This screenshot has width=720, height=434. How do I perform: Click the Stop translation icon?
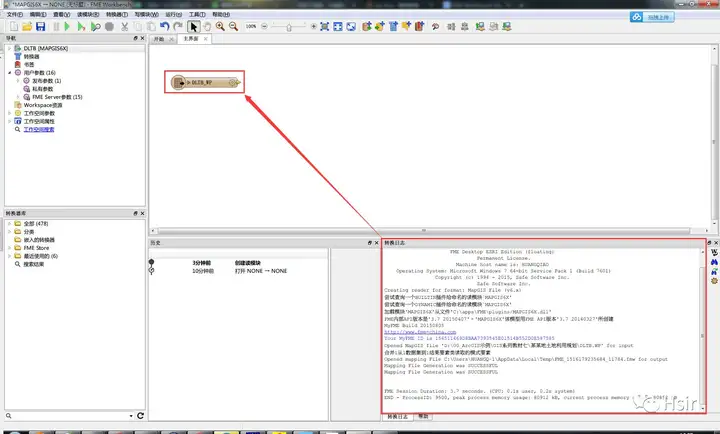109,27
